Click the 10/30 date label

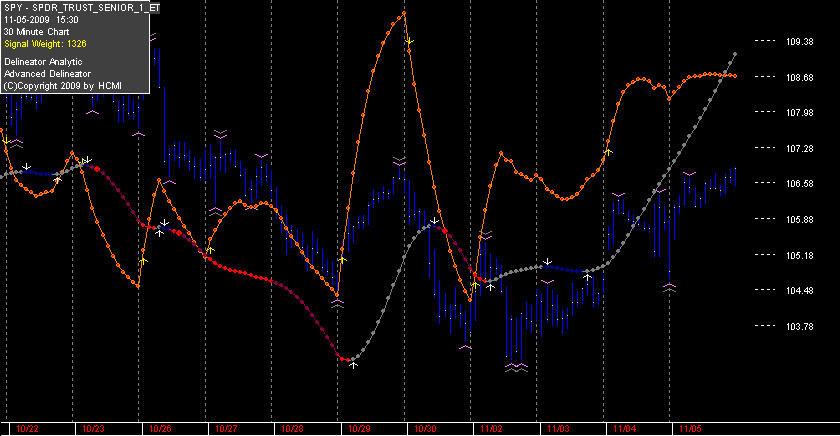click(425, 429)
